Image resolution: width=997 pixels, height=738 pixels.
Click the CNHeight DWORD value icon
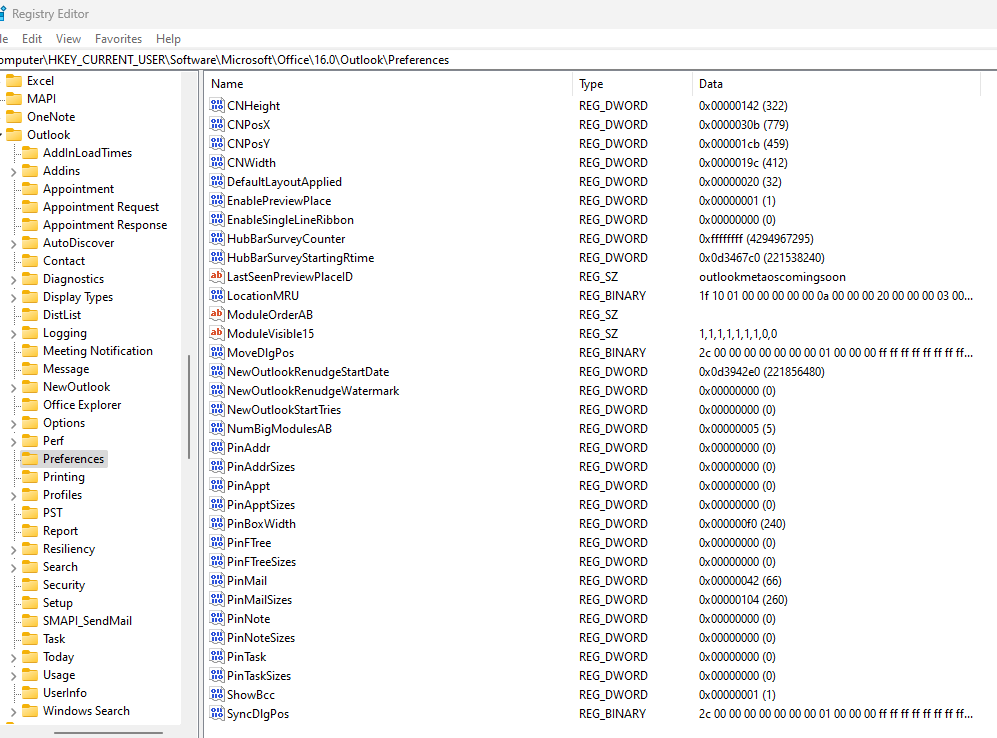[x=217, y=106]
